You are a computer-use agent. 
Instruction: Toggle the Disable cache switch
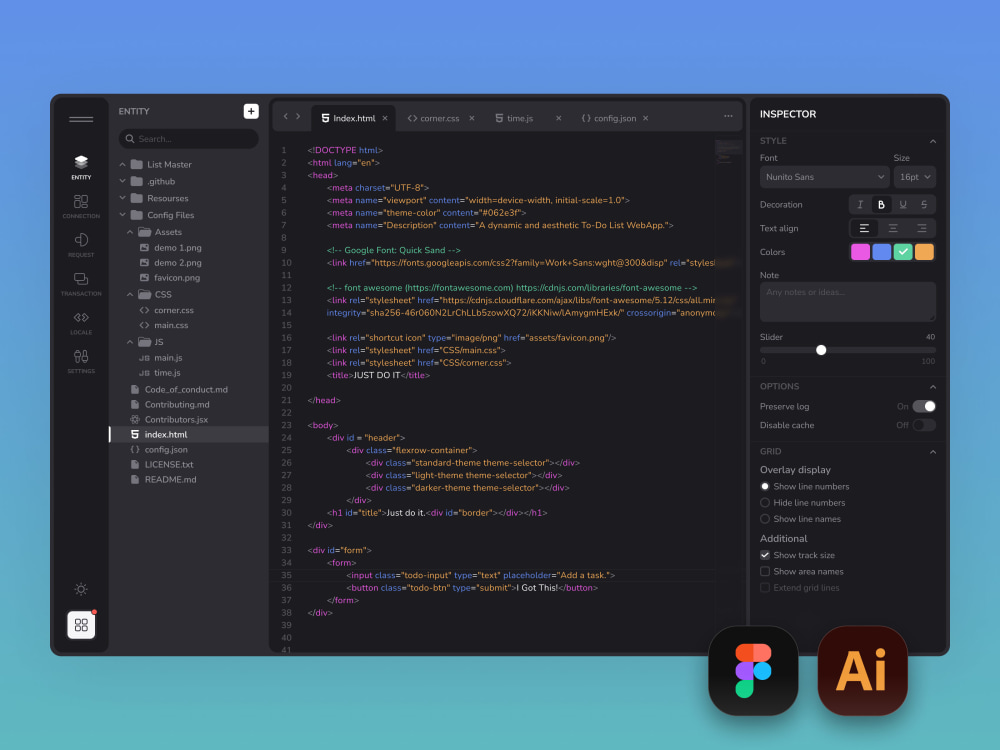click(x=923, y=425)
